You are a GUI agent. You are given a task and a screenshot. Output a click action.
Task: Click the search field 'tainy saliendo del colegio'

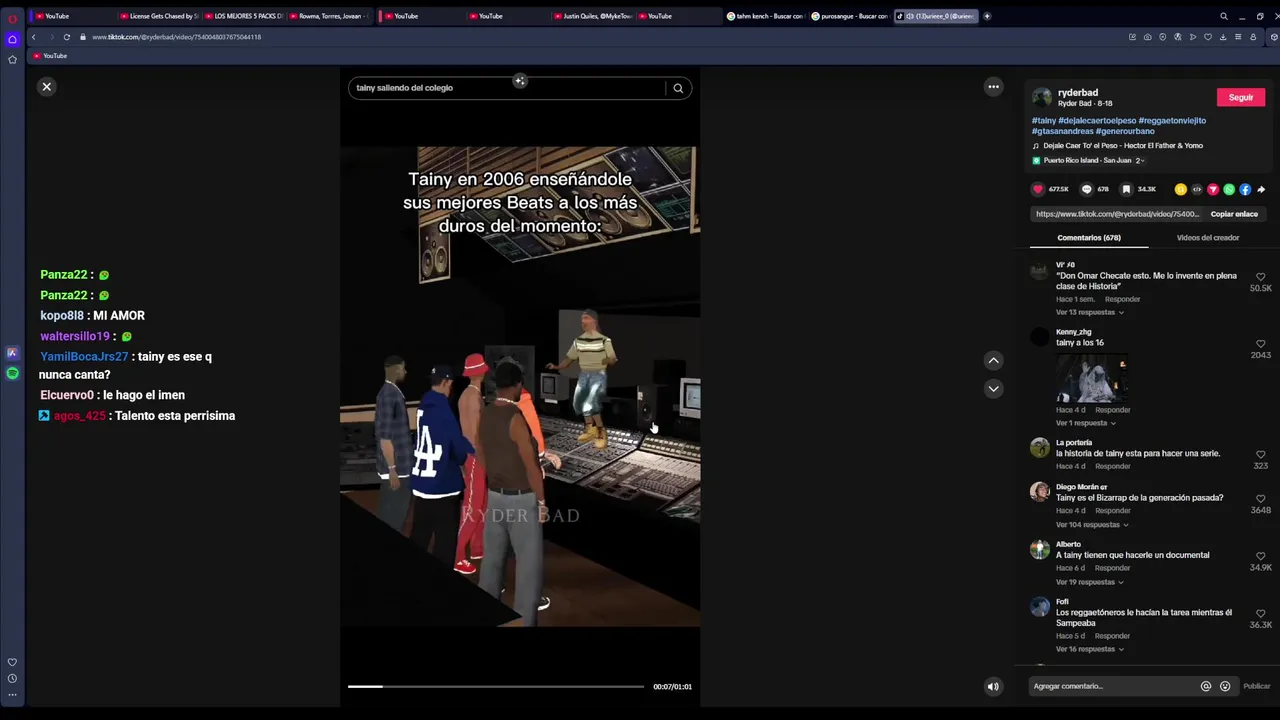(508, 88)
